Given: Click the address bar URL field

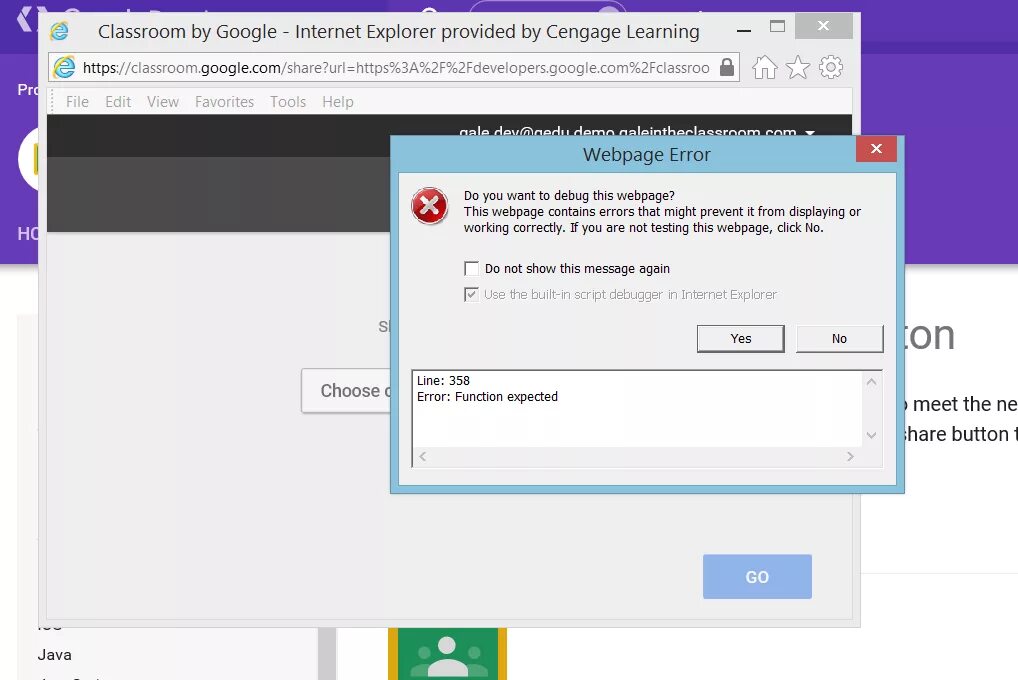Looking at the screenshot, I should click(x=396, y=68).
